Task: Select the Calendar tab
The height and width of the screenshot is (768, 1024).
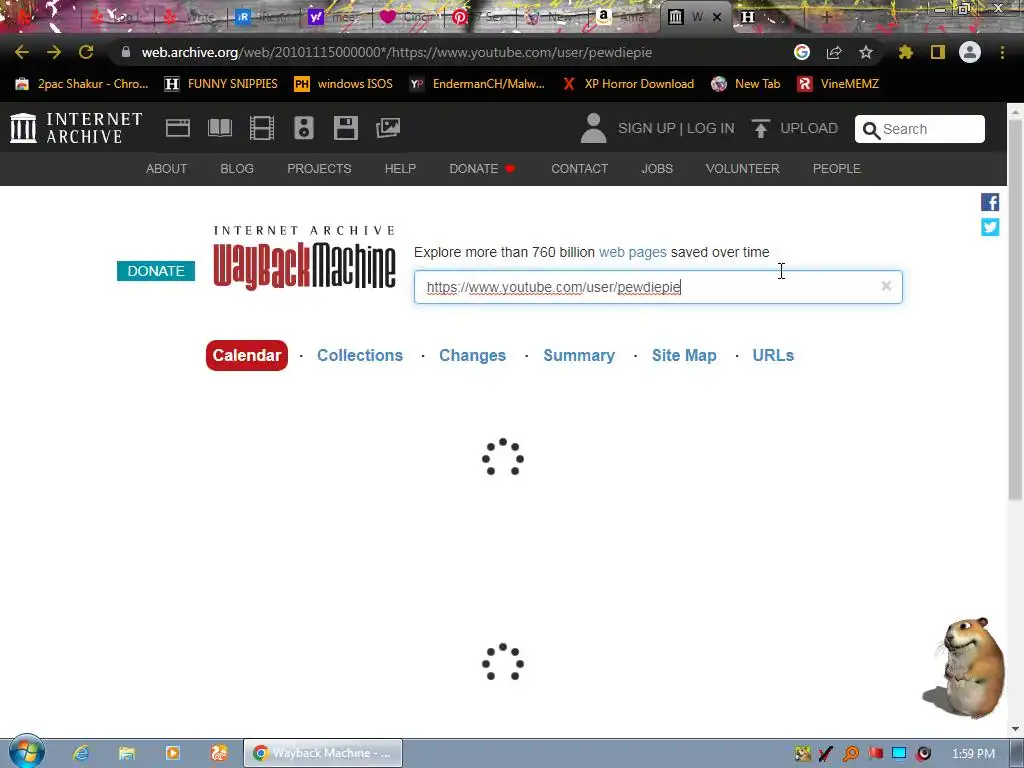Action: coord(247,355)
